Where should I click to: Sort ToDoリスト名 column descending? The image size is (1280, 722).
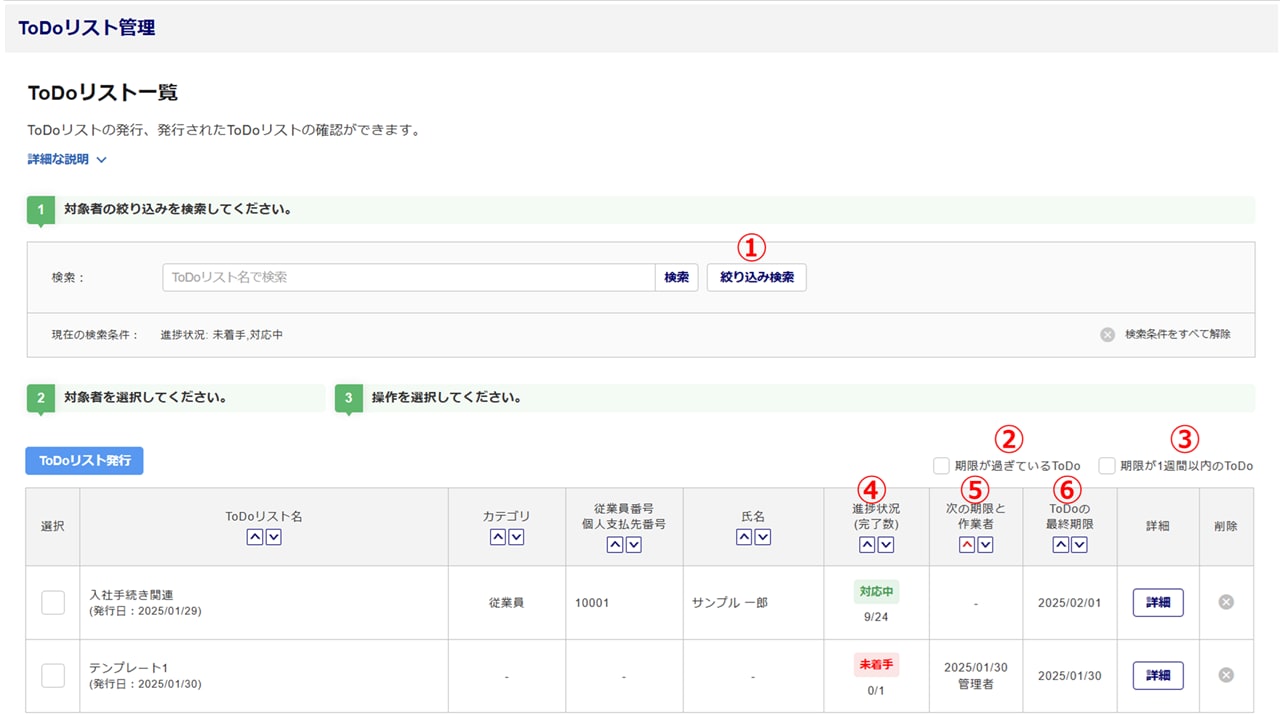pos(274,538)
